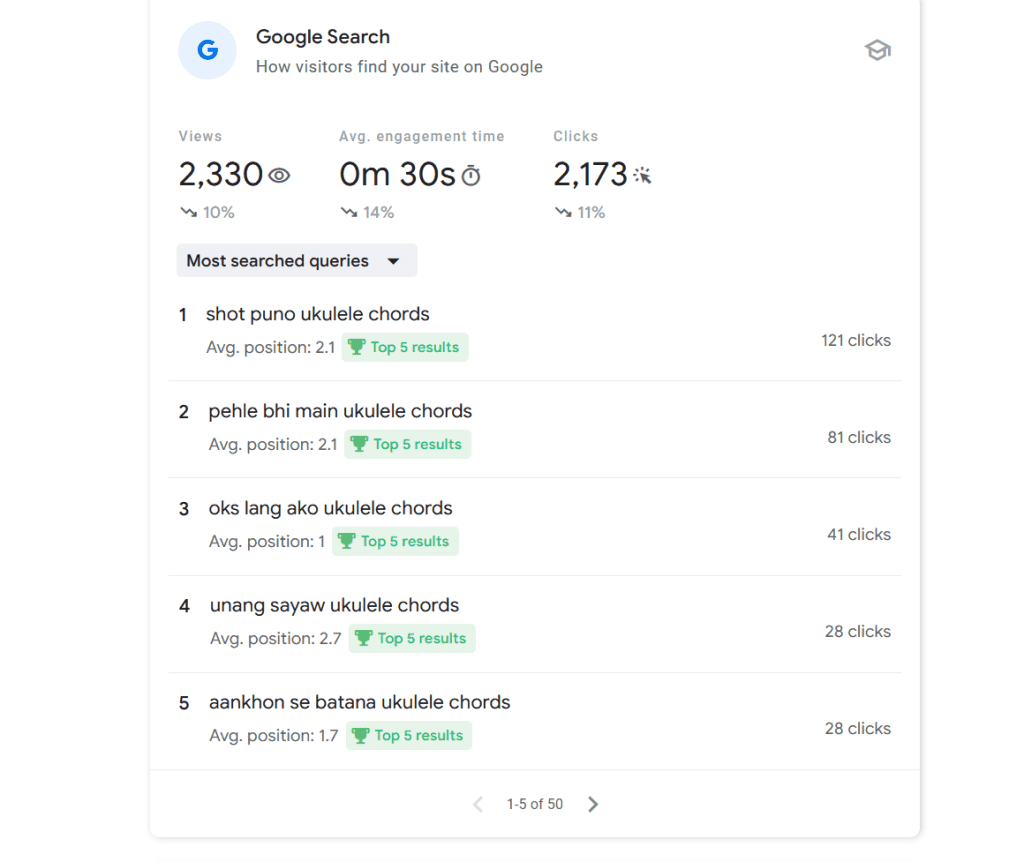Click the eye icon beside Views
The width and height of the screenshot is (1024, 862).
[279, 176]
